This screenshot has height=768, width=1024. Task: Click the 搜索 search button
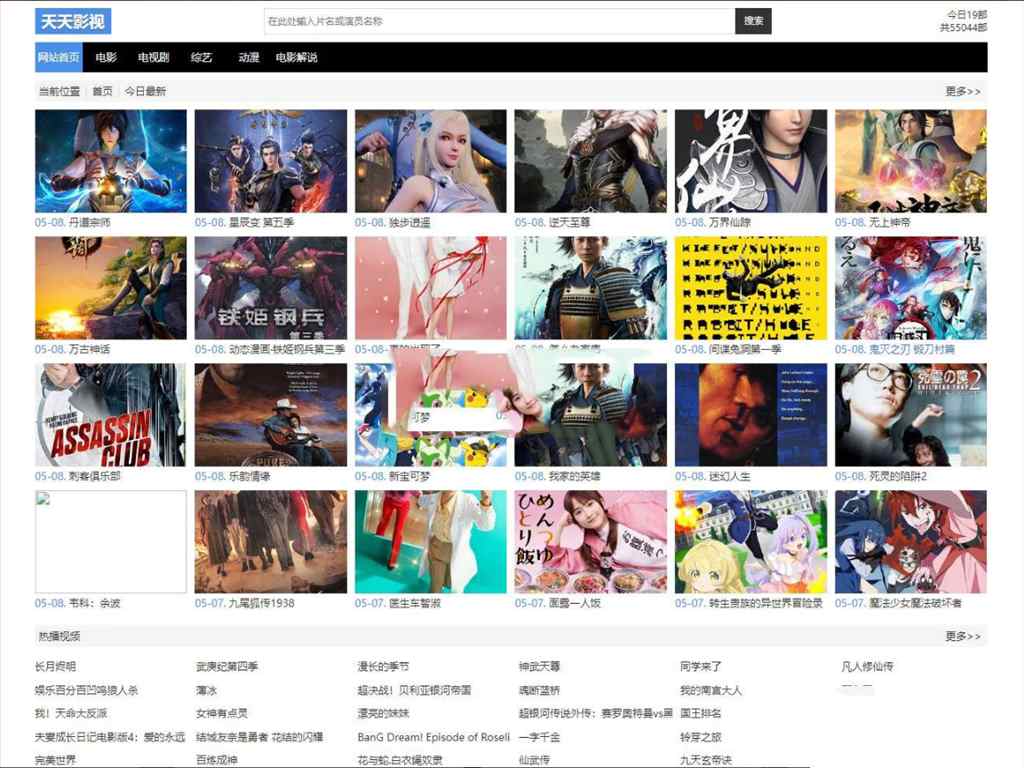point(753,21)
